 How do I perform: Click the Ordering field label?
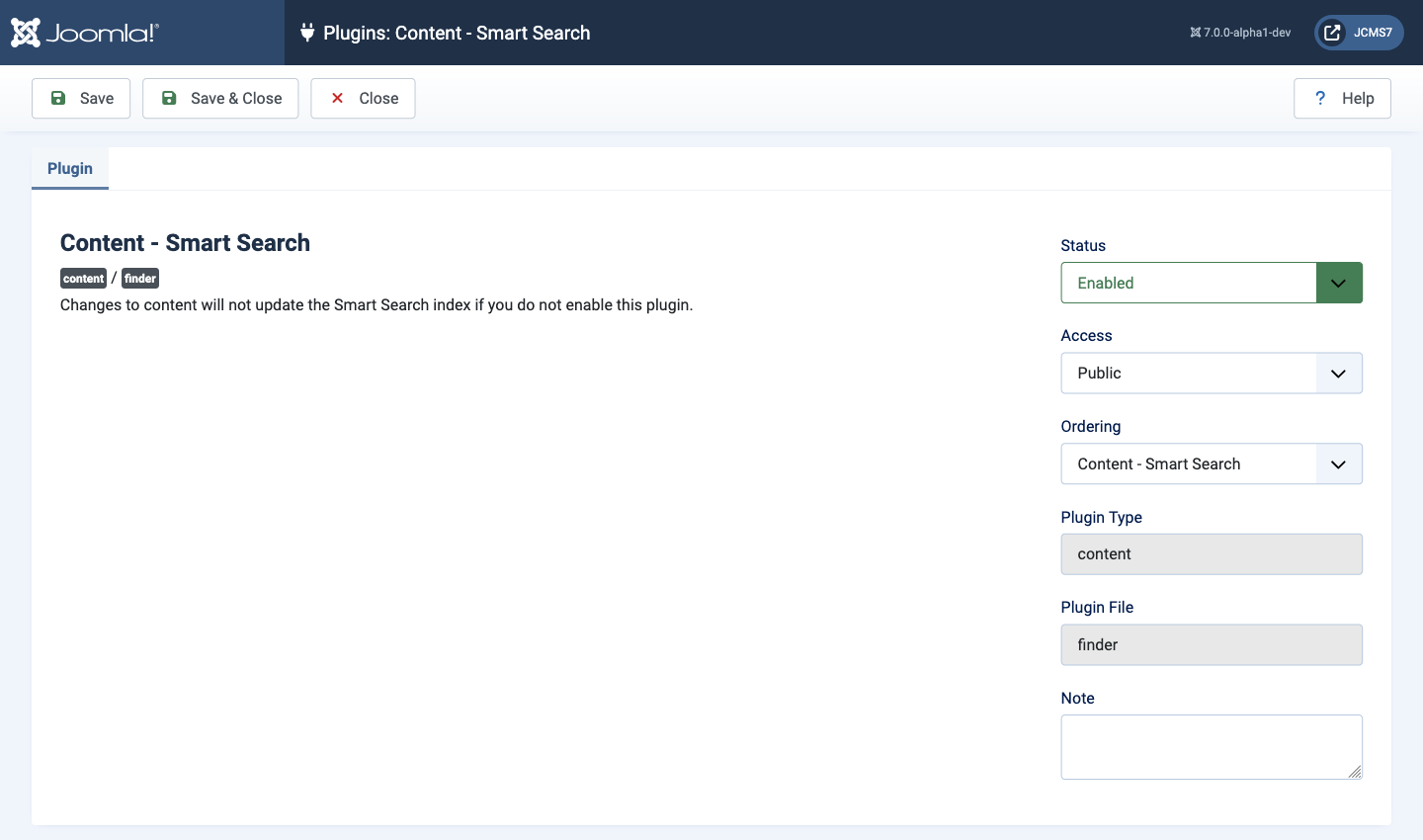point(1091,427)
